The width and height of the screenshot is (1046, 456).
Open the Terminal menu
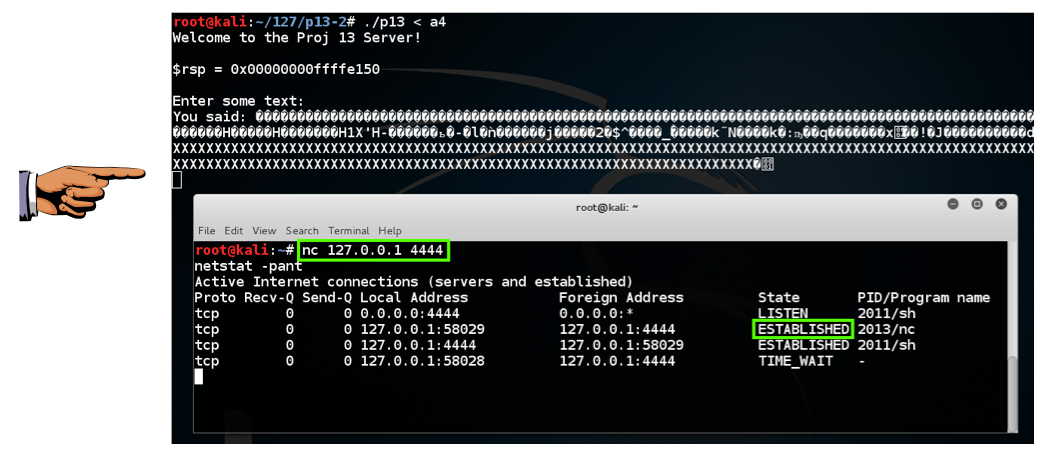tap(348, 231)
